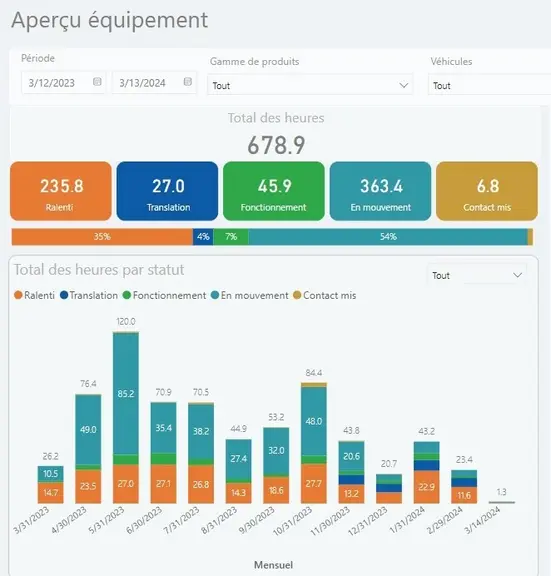Click the 1.3 total label above 3/14/2024
Image resolution: width=551 pixels, height=576 pixels.
pos(501,492)
